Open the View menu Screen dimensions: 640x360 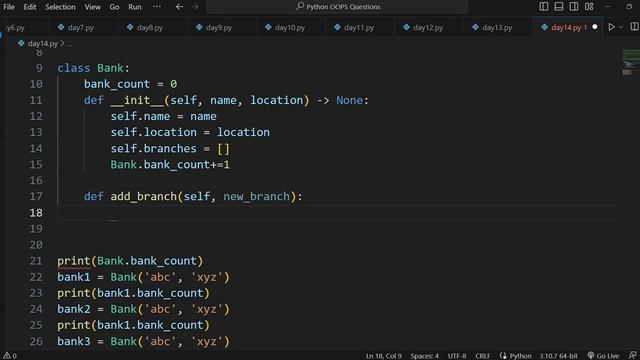pos(93,7)
